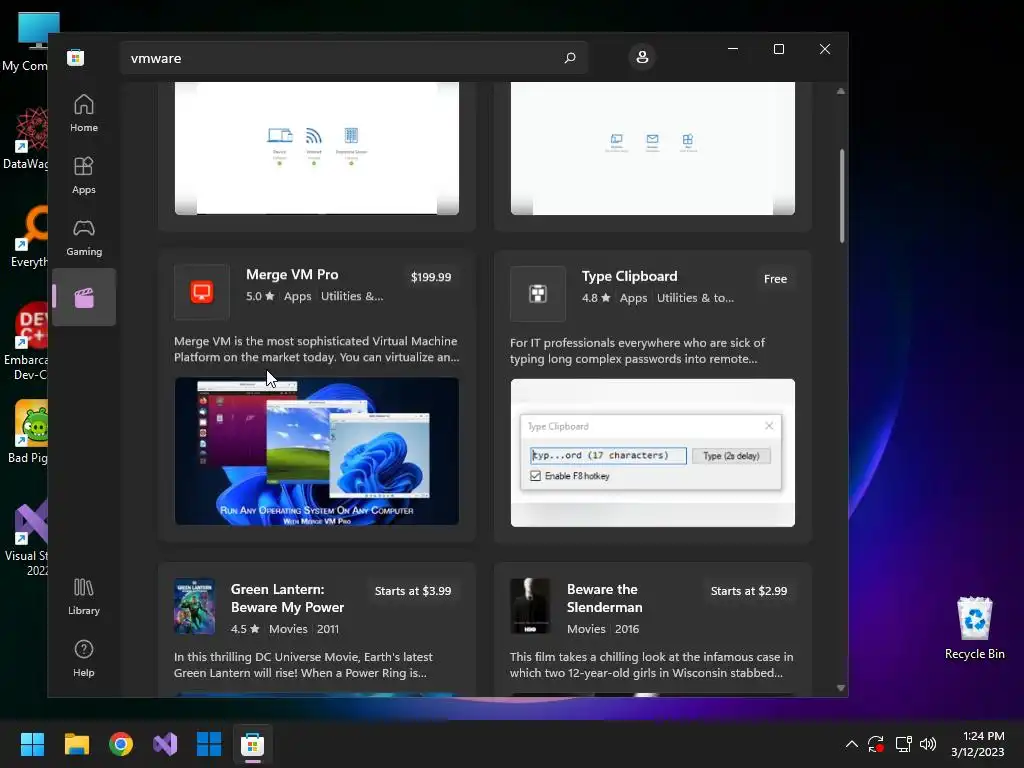Read the Merge VM description text
This screenshot has height=768, width=1024.
coord(317,349)
